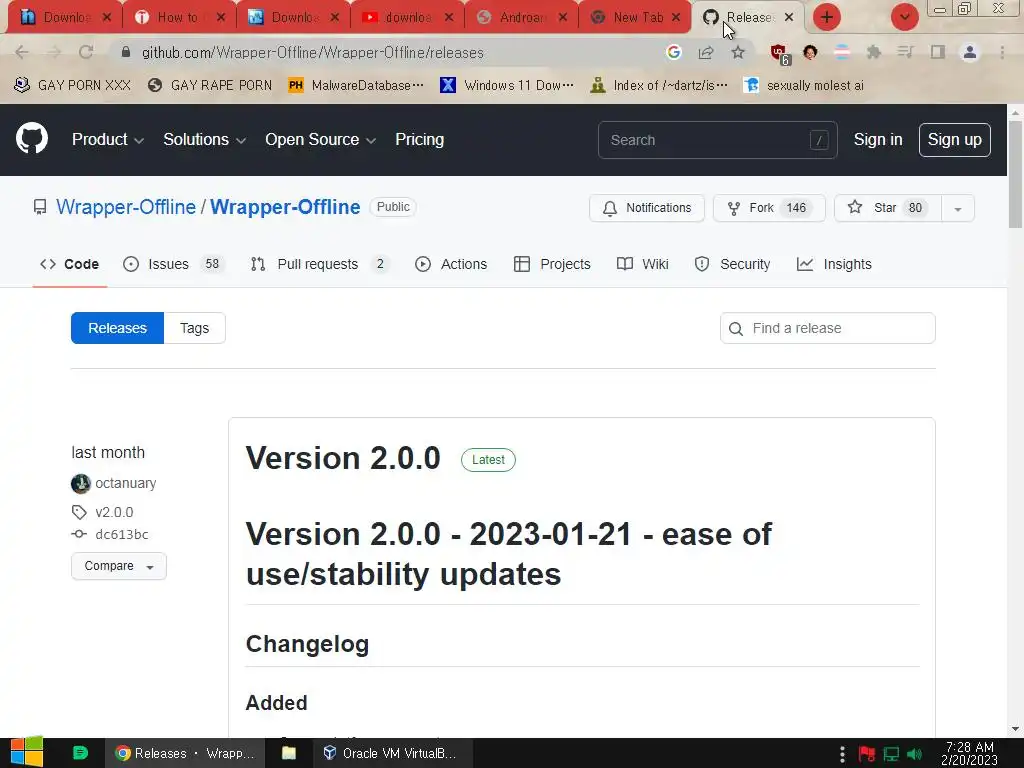Open the Version 2.0.0 release title
Screen dimensions: 1024x768
[x=343, y=458]
